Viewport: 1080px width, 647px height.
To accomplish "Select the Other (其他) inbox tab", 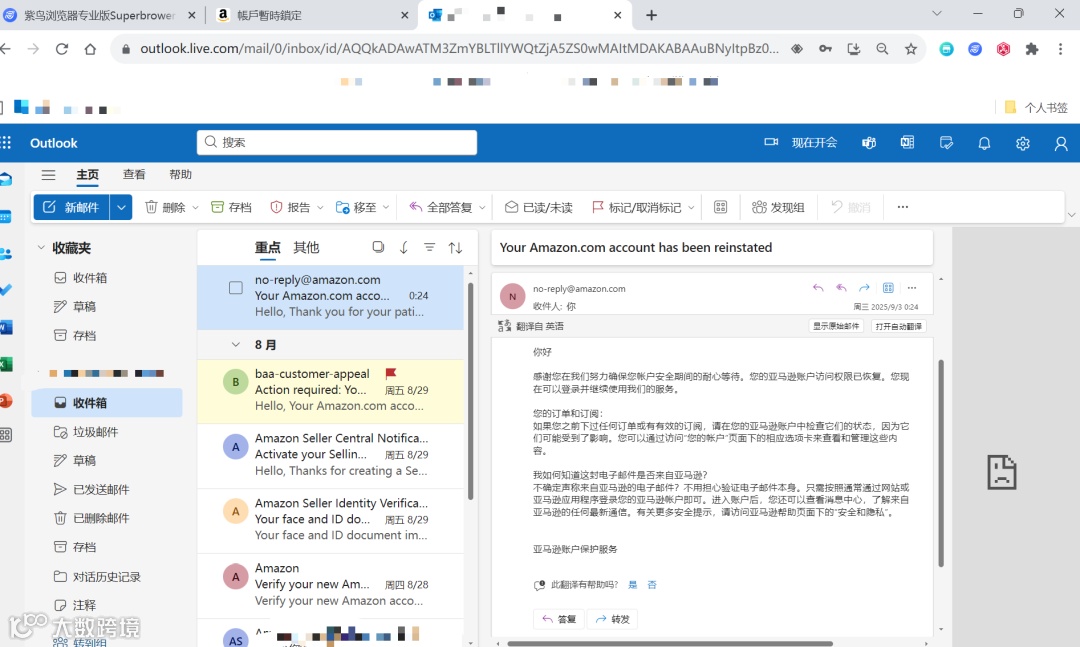I will click(306, 247).
